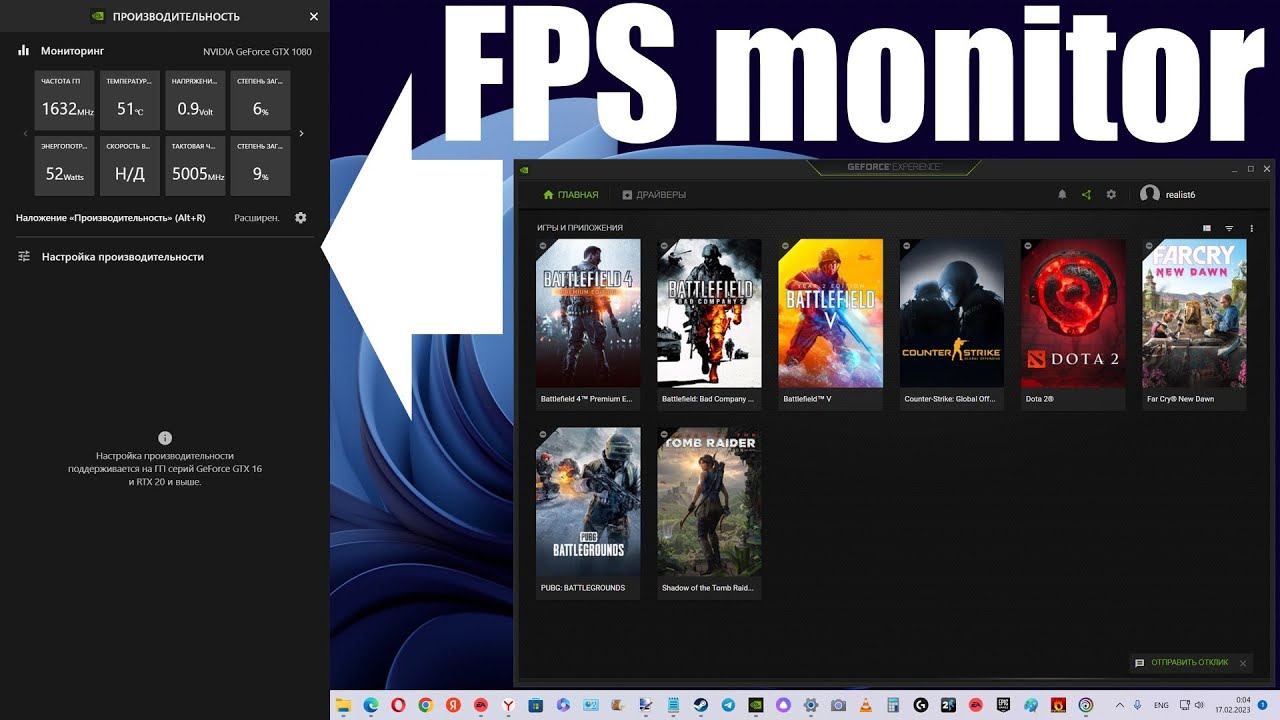
Task: Open the realist6 account menu
Action: [1168, 195]
